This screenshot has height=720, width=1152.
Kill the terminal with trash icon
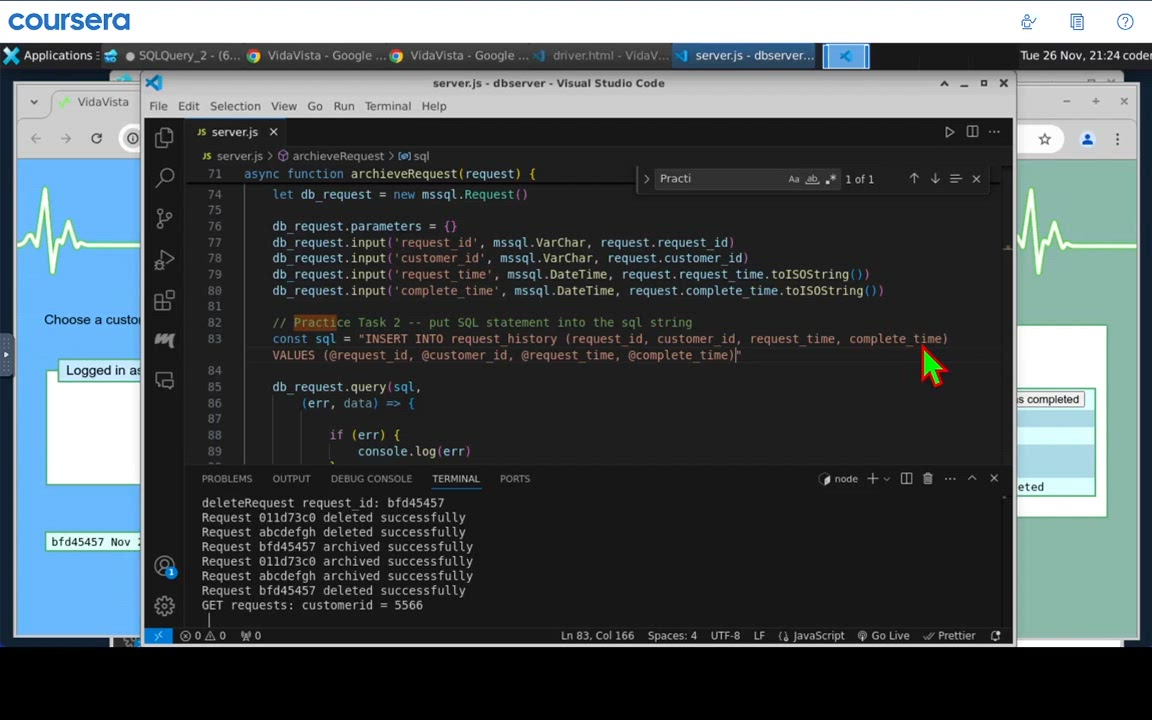click(x=927, y=479)
